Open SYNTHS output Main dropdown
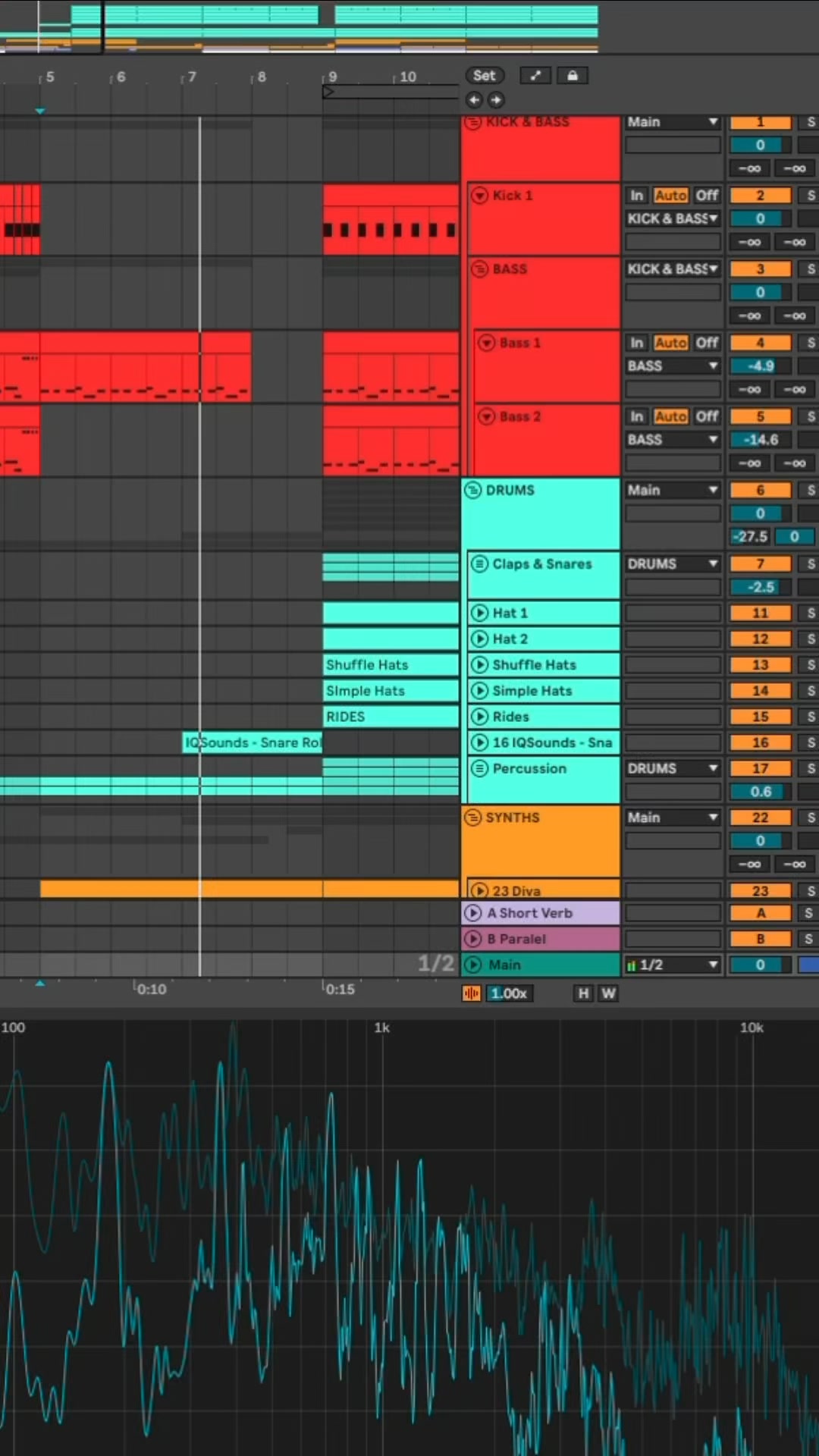The width and height of the screenshot is (819, 1456). coord(673,817)
